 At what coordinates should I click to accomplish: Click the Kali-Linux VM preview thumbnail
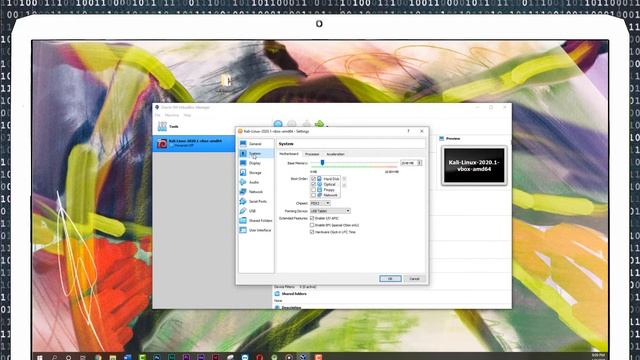[x=474, y=165]
